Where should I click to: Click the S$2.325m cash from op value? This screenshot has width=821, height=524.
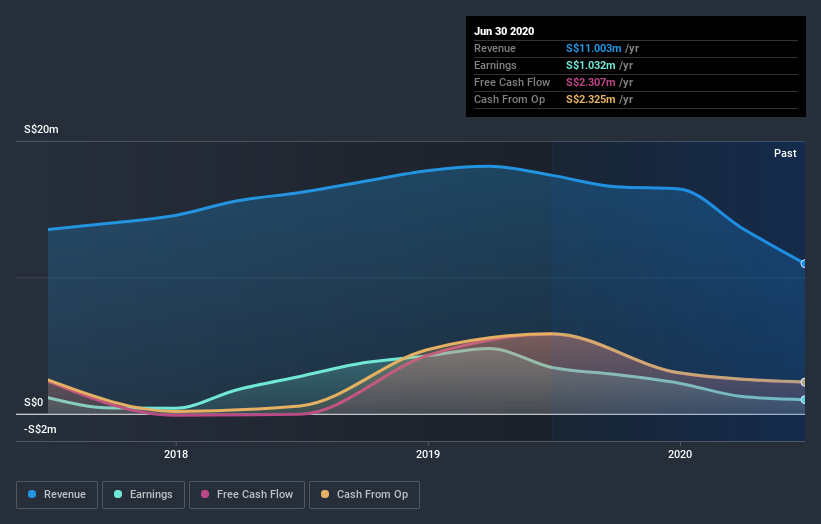point(590,99)
